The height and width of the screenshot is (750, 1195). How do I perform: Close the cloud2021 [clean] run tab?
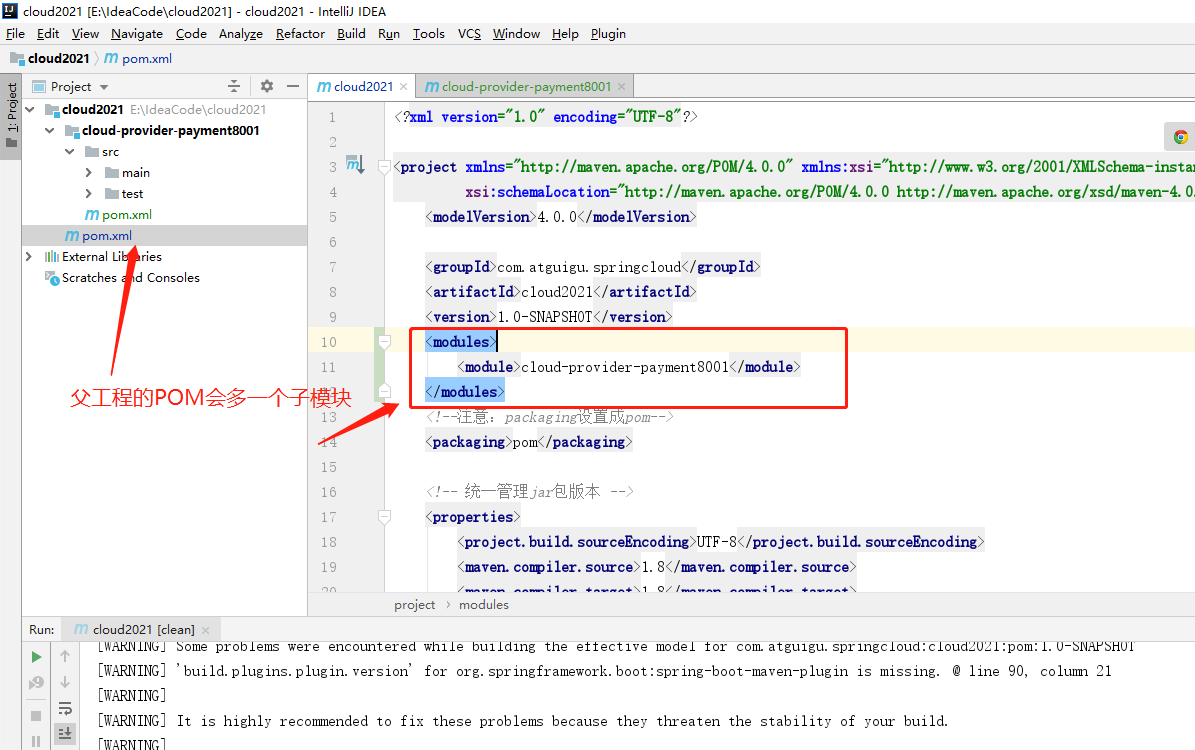click(x=206, y=630)
